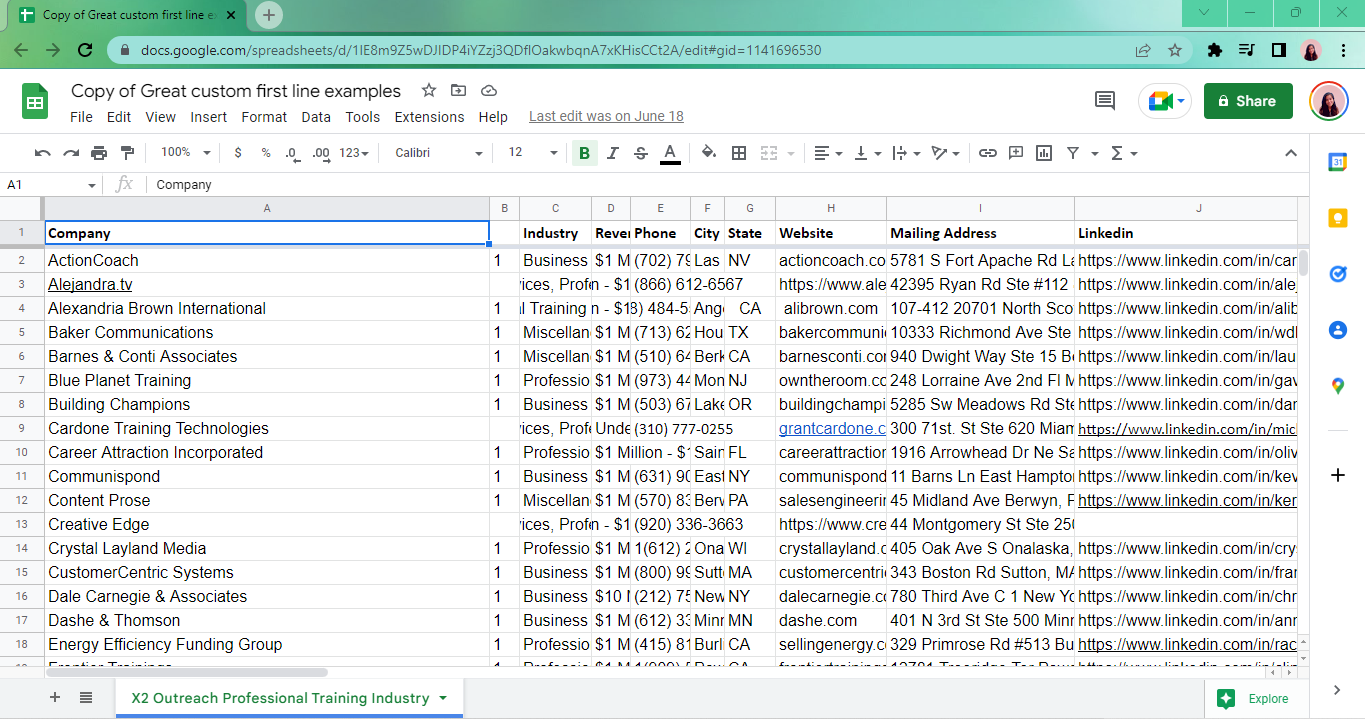The width and height of the screenshot is (1365, 719).
Task: Select the Paint format tool
Action: click(x=127, y=153)
